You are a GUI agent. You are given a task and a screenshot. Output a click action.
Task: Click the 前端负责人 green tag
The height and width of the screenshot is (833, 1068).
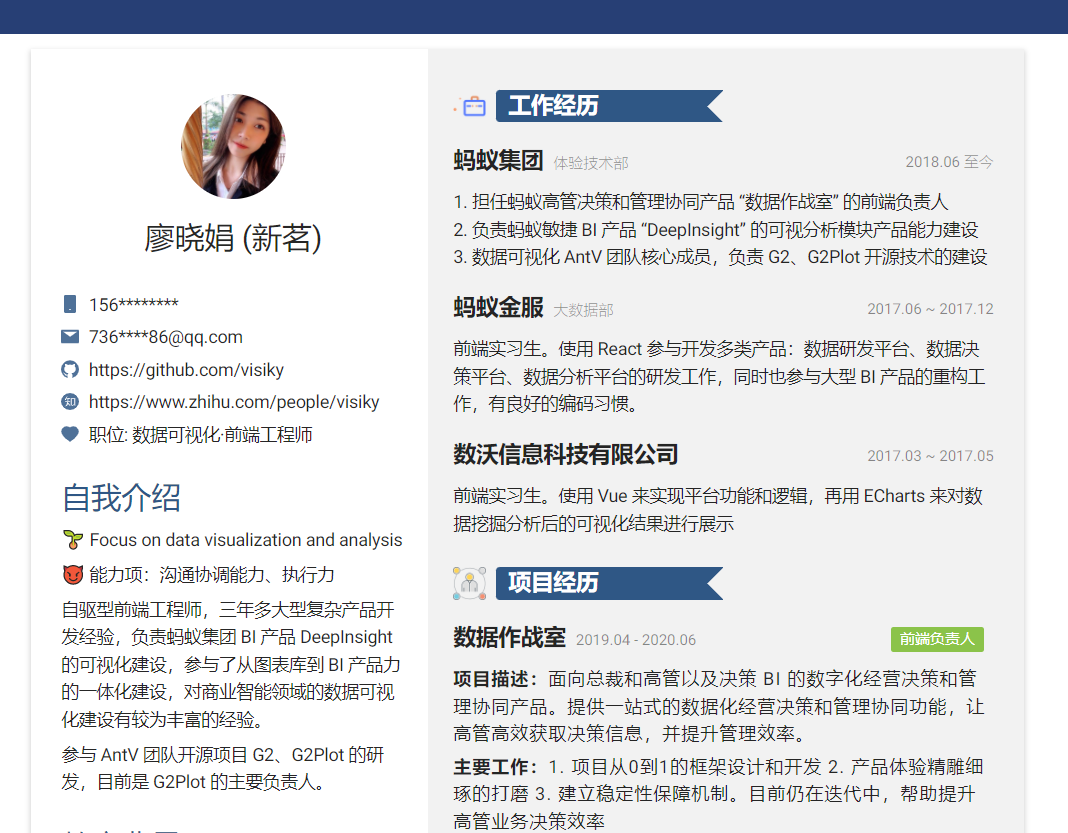click(x=937, y=639)
